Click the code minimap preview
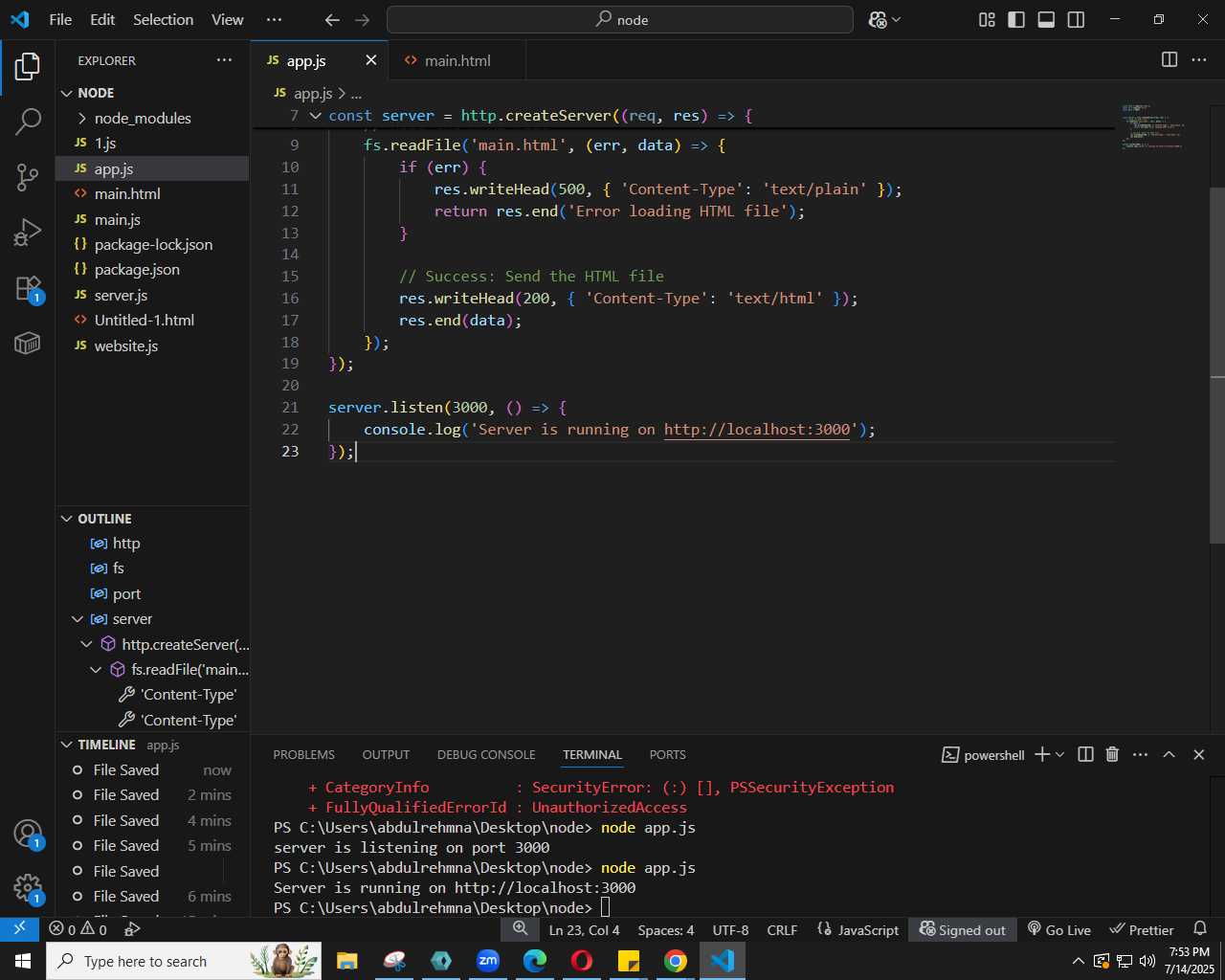This screenshot has width=1225, height=980. click(x=1153, y=127)
